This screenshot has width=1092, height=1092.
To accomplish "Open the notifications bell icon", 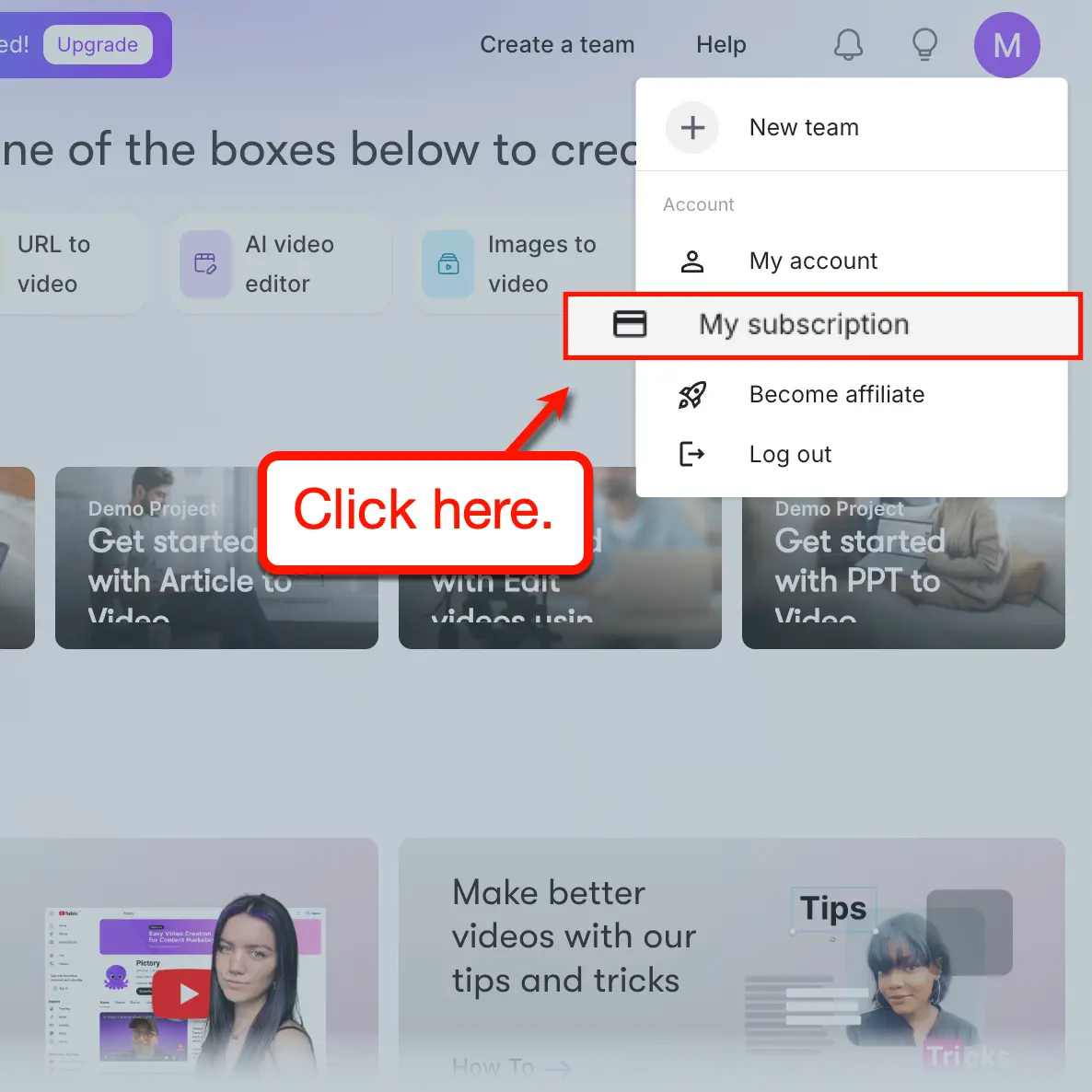I will point(848,44).
